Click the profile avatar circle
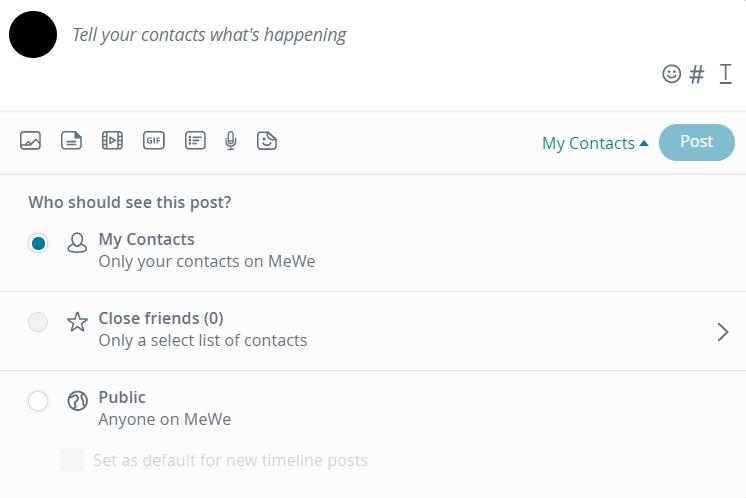This screenshot has width=746, height=498. point(33,34)
